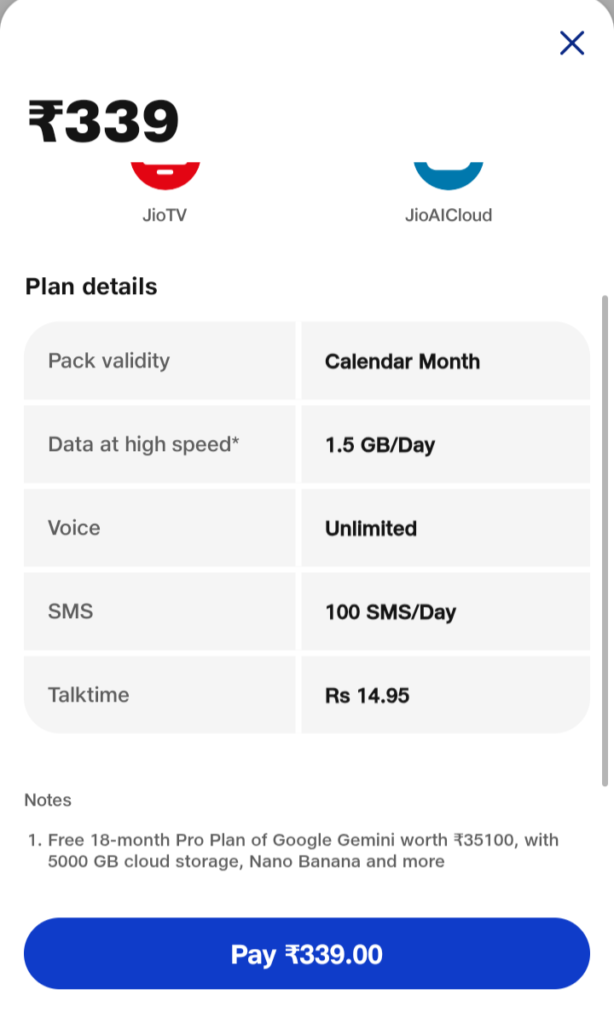The width and height of the screenshot is (614, 1024).
Task: Close the plan details sheet
Action: [571, 43]
